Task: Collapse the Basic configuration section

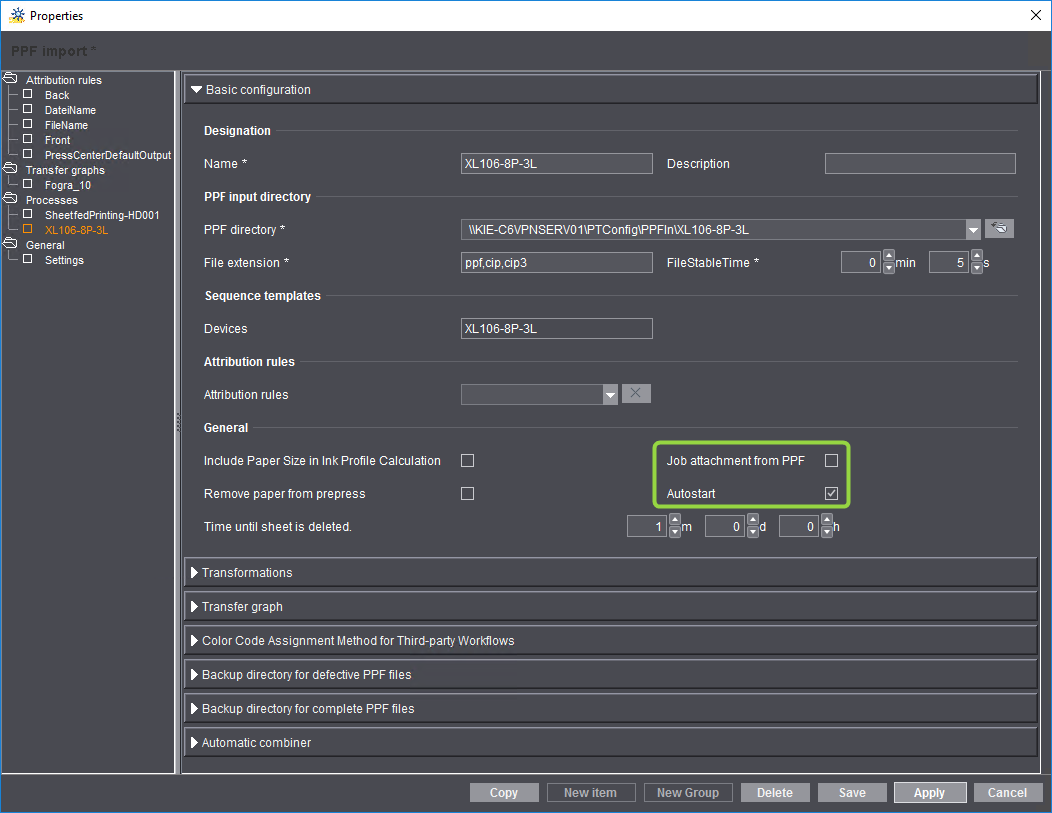Action: pos(196,88)
